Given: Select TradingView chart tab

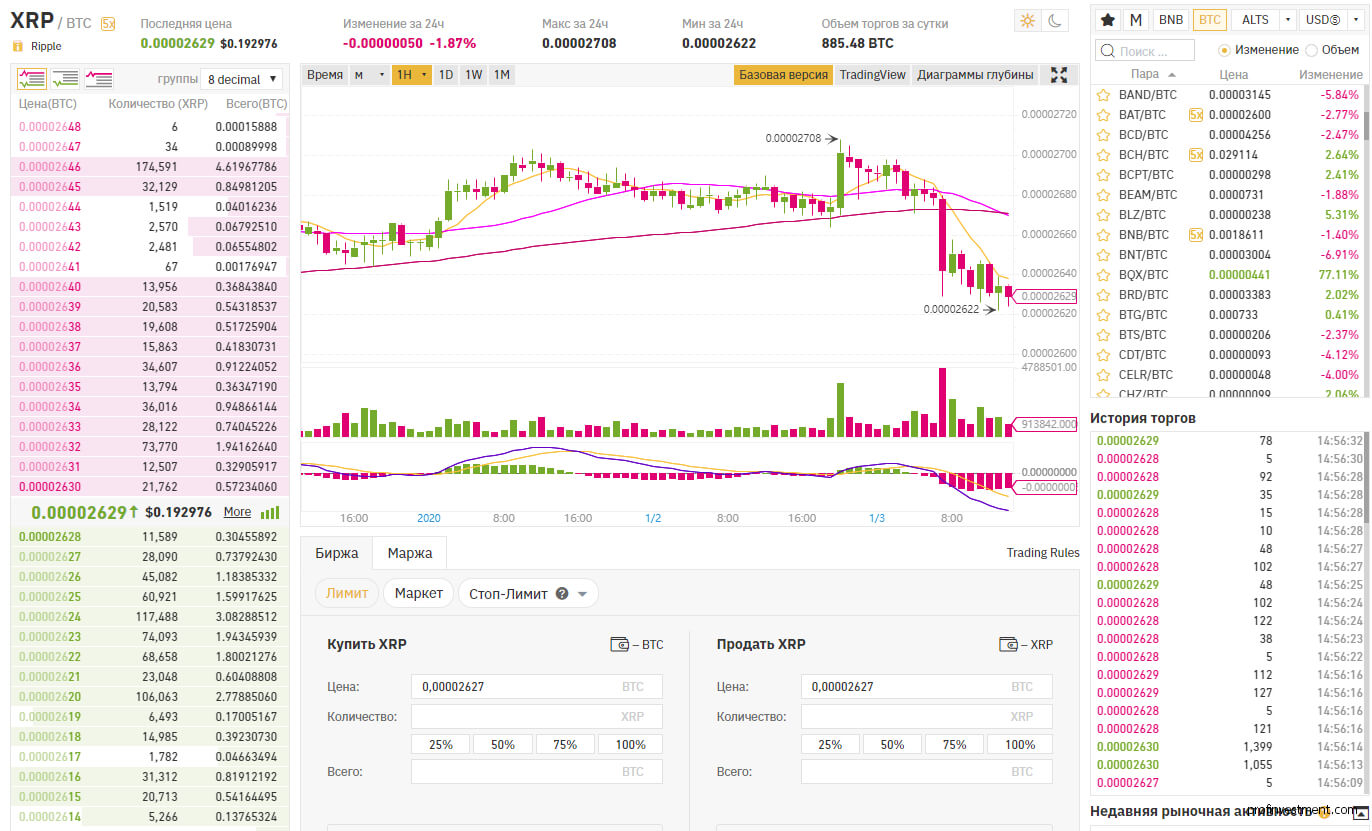Looking at the screenshot, I should point(872,75).
